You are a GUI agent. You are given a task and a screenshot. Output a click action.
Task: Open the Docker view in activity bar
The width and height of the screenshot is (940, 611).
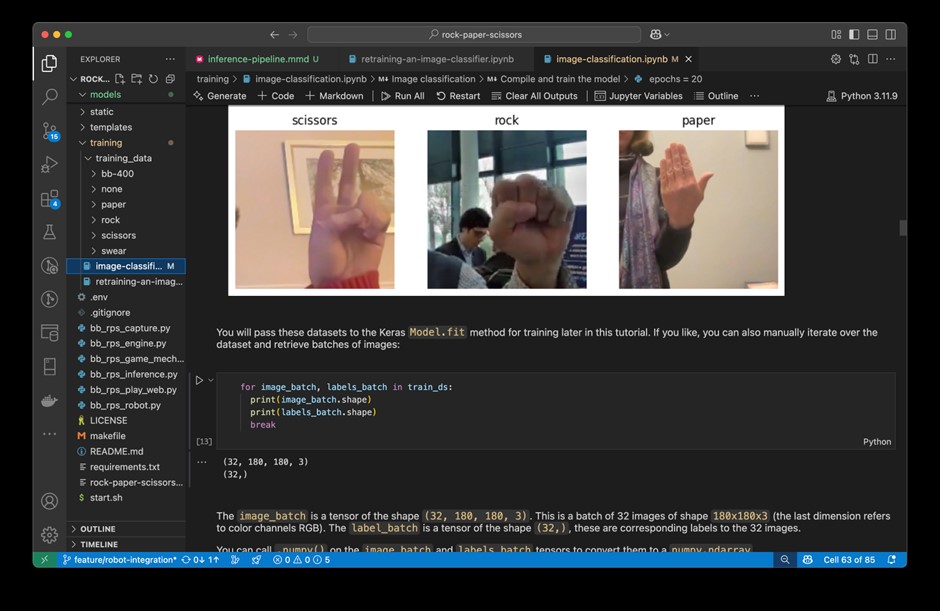coord(49,401)
